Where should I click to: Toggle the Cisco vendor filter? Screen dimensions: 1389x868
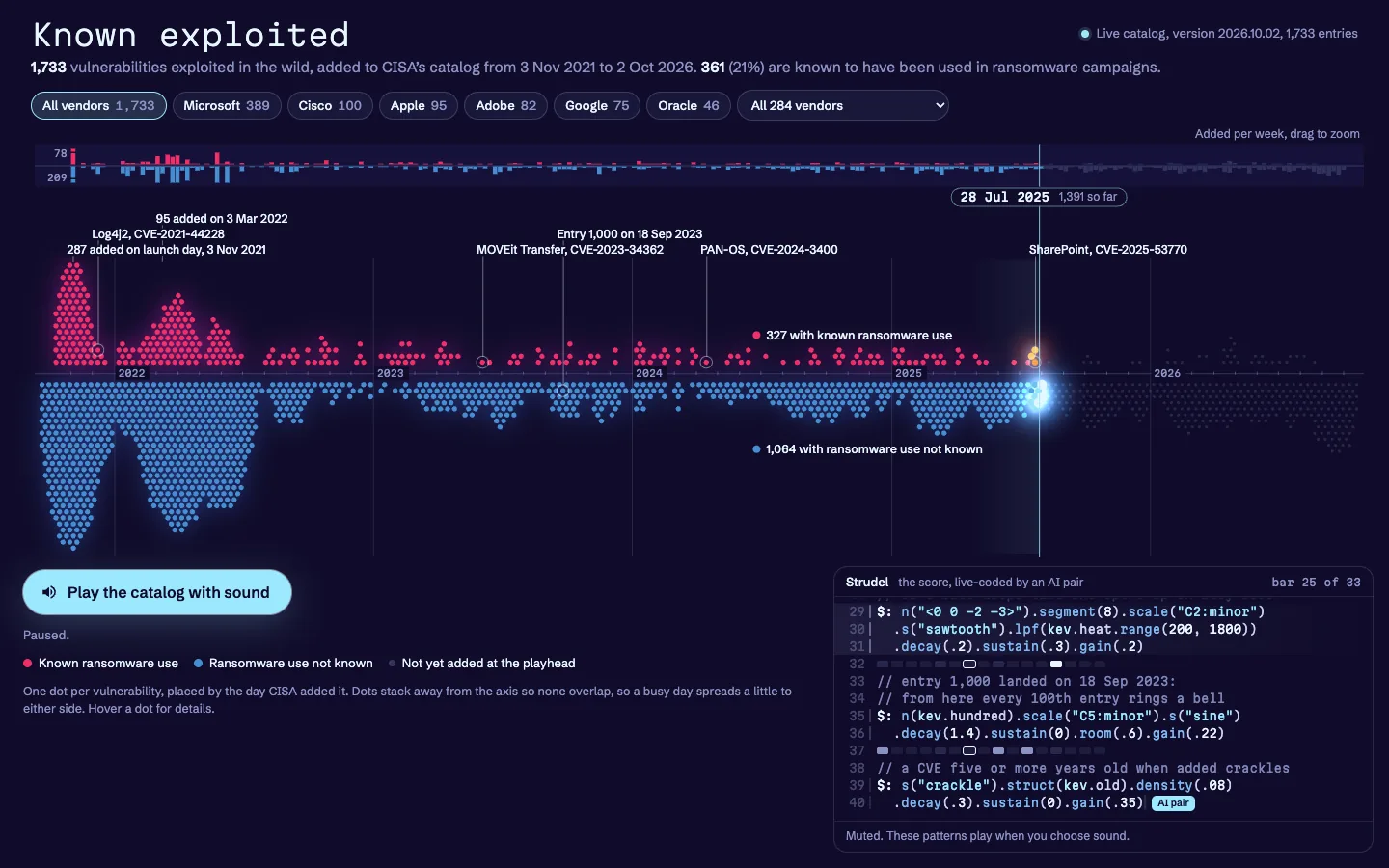coord(330,106)
